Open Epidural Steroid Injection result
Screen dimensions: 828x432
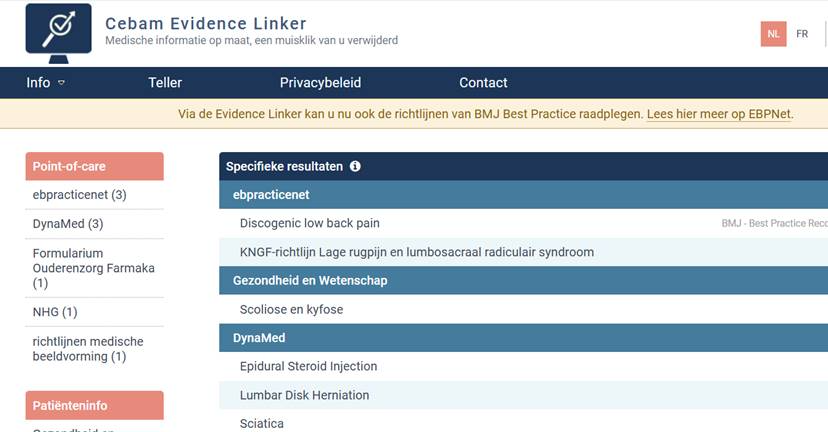[x=309, y=367]
